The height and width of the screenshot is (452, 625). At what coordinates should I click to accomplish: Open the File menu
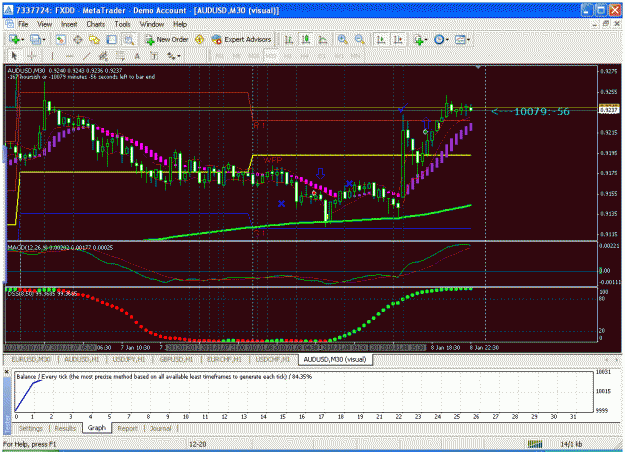point(23,24)
